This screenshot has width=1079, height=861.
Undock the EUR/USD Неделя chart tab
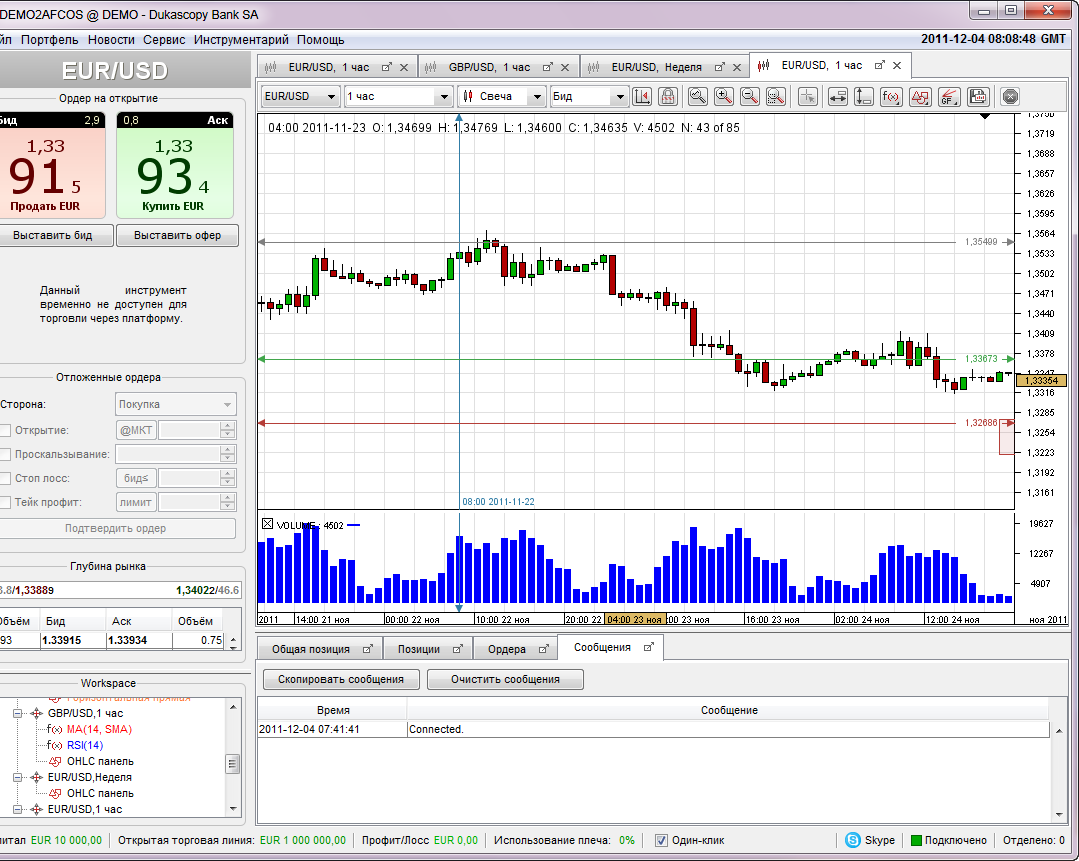(720, 67)
